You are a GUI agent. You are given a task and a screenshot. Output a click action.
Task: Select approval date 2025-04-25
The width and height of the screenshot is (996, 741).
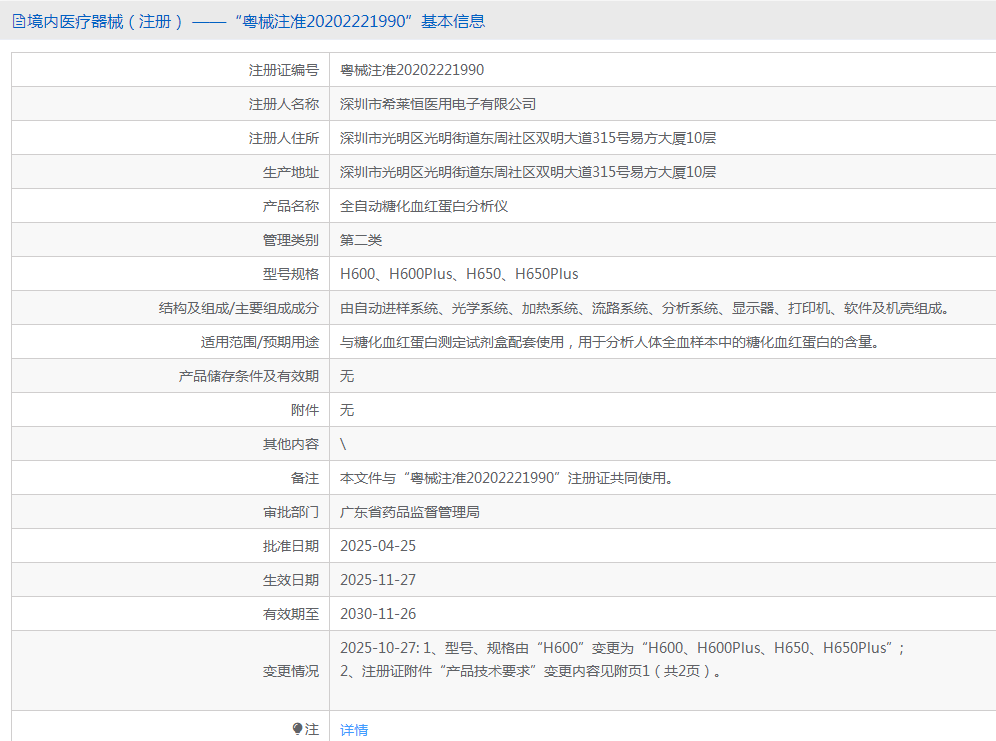[x=378, y=546]
